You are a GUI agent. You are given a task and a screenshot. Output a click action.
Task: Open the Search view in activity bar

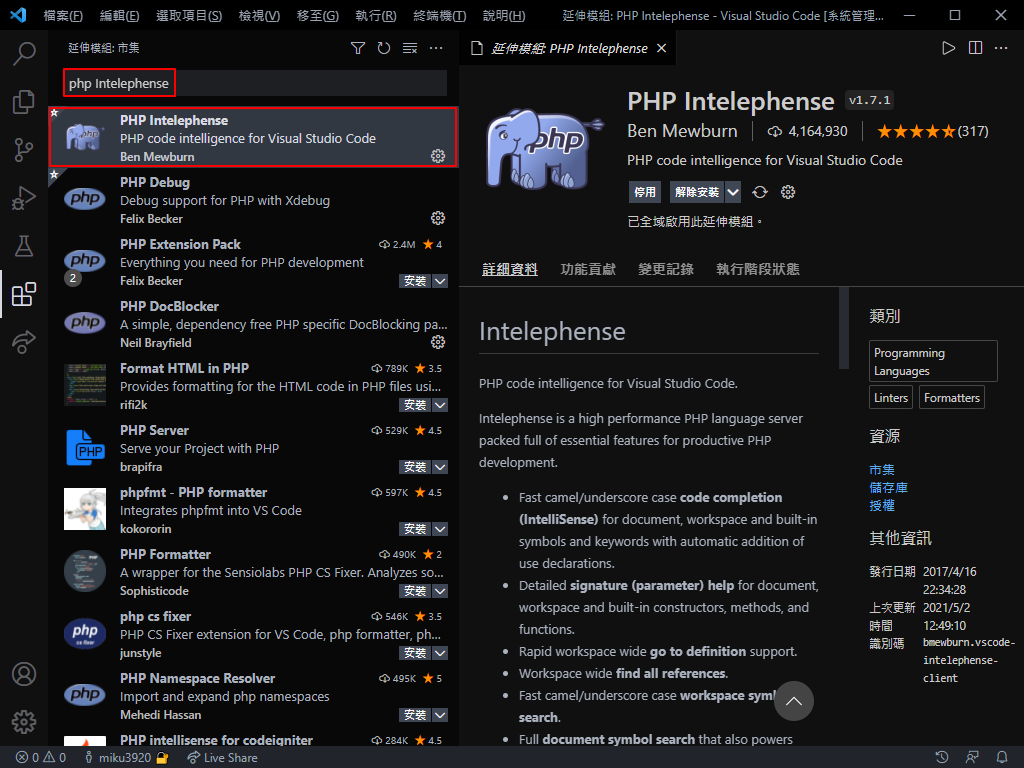tap(24, 54)
